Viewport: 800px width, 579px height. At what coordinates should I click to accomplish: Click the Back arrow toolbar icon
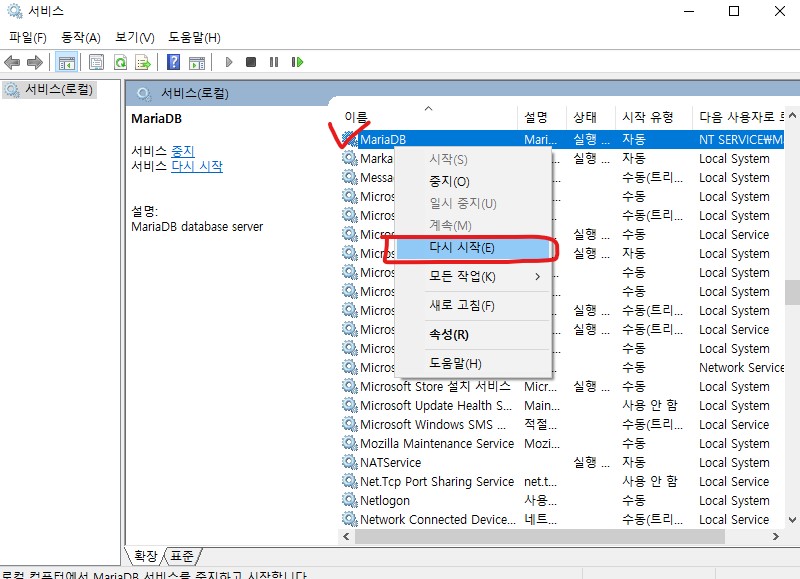12,62
